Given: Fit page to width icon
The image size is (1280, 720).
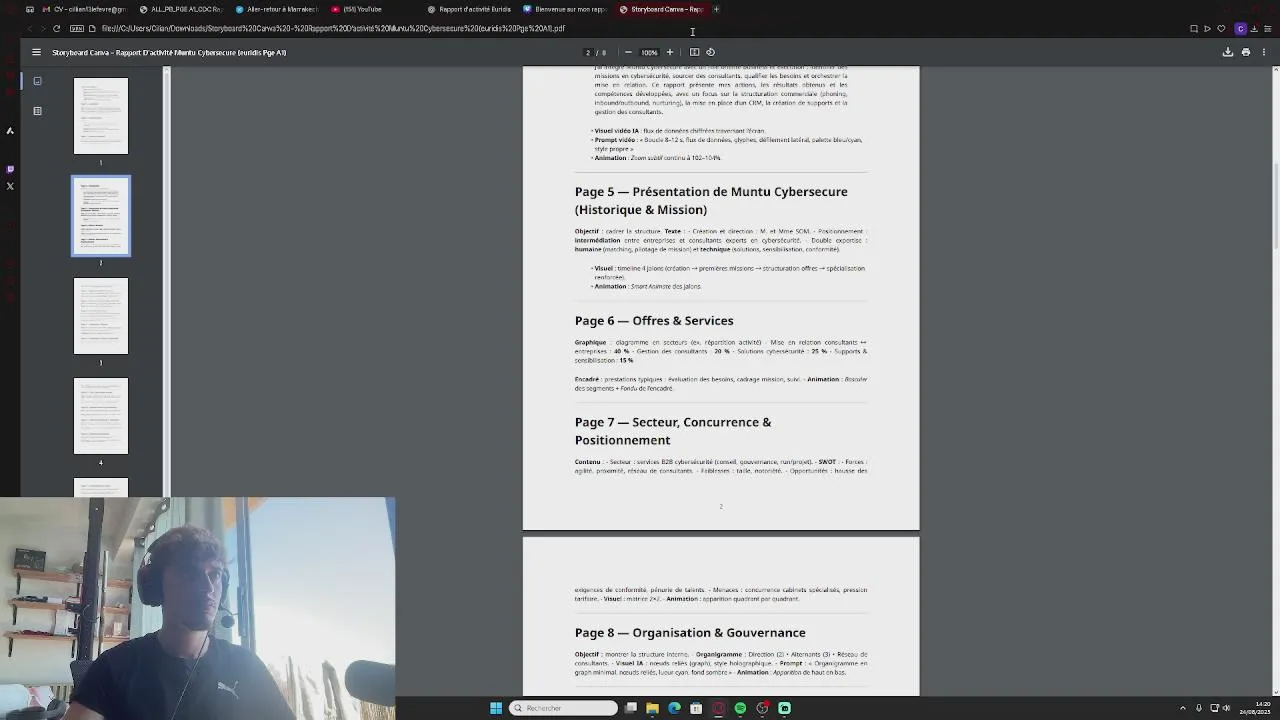Looking at the screenshot, I should (694, 52).
